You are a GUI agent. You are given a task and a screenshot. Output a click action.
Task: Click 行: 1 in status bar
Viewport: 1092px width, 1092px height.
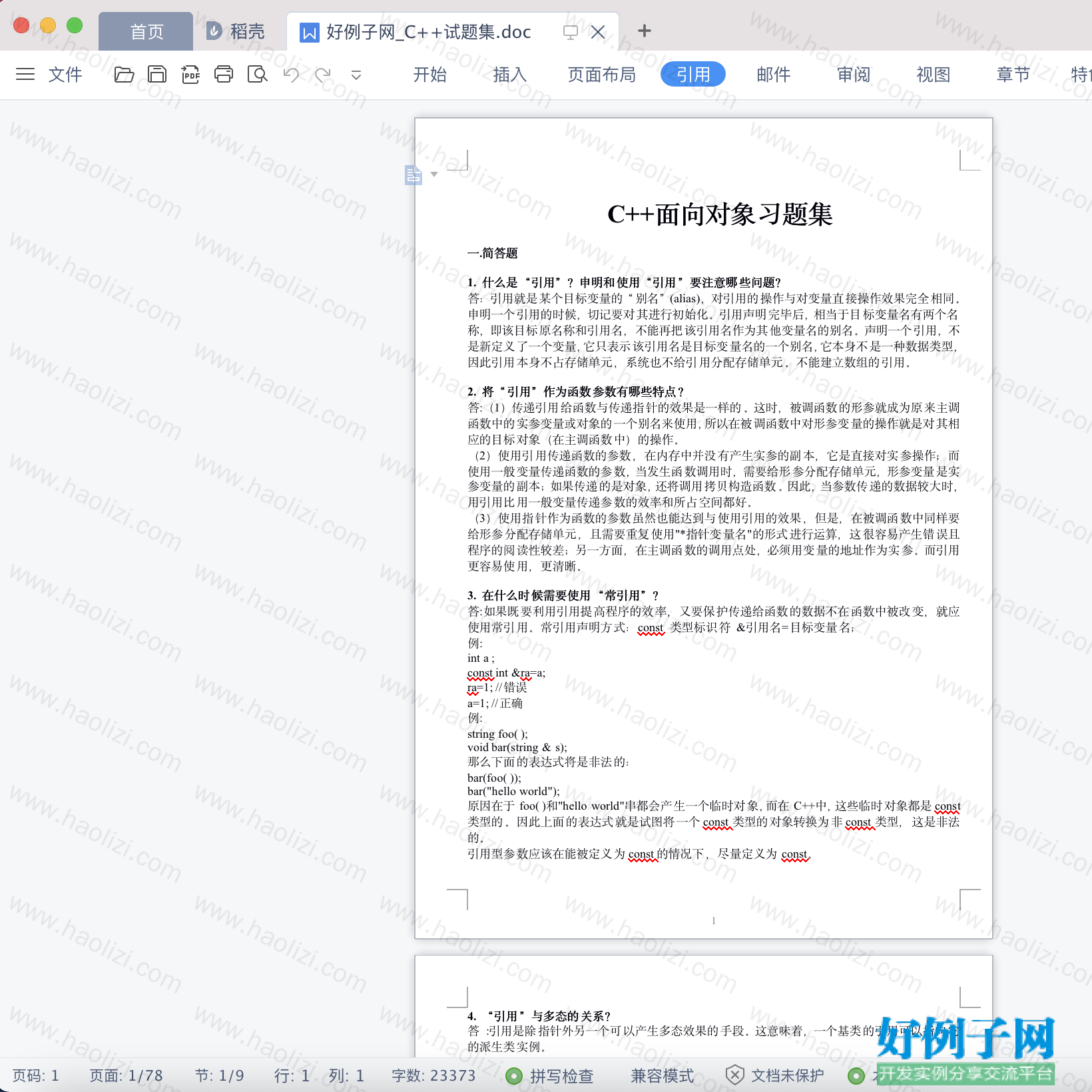(292, 1075)
